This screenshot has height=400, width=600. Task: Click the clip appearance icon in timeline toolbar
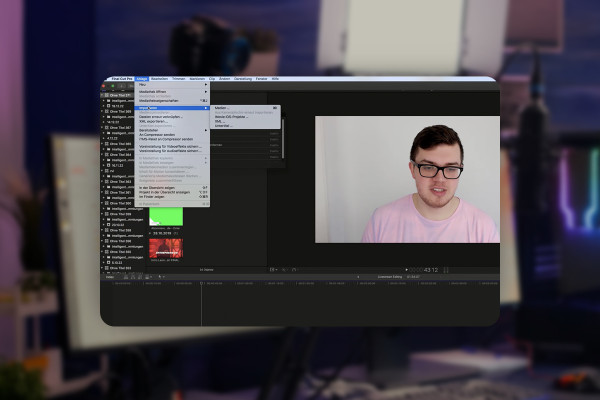coord(147,277)
